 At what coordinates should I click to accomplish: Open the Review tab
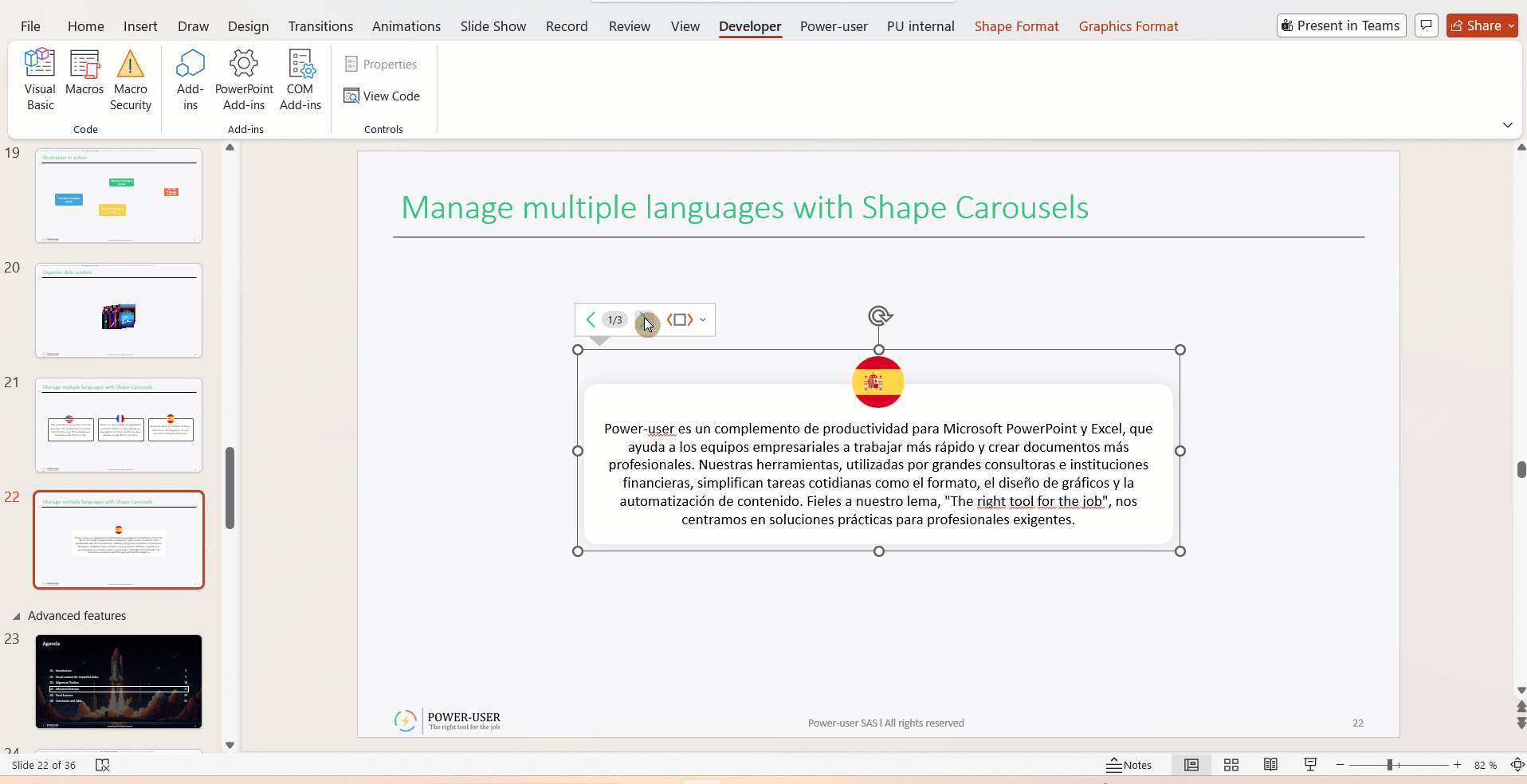pyautogui.click(x=630, y=26)
